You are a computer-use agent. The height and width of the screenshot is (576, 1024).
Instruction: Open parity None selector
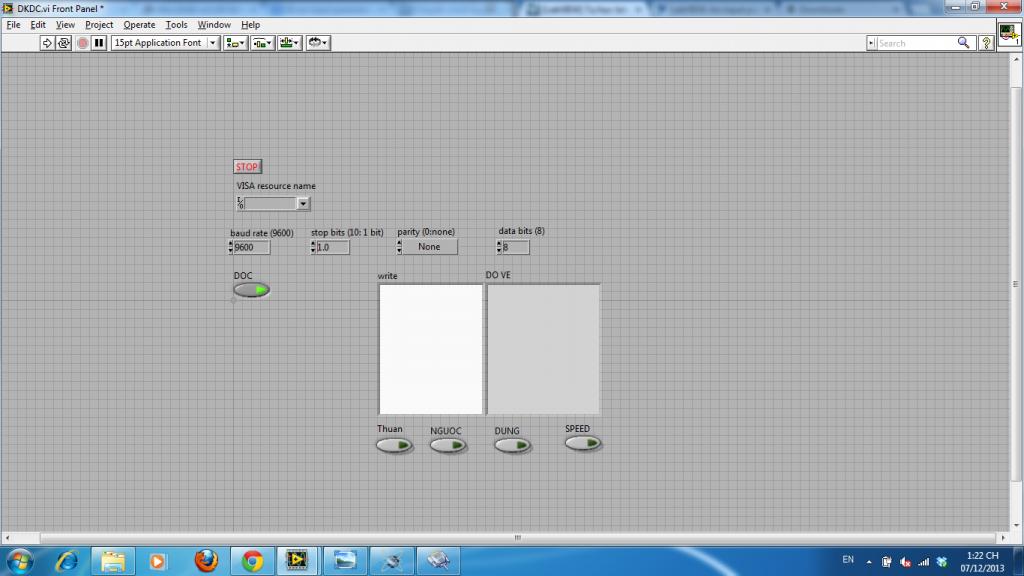[429, 247]
